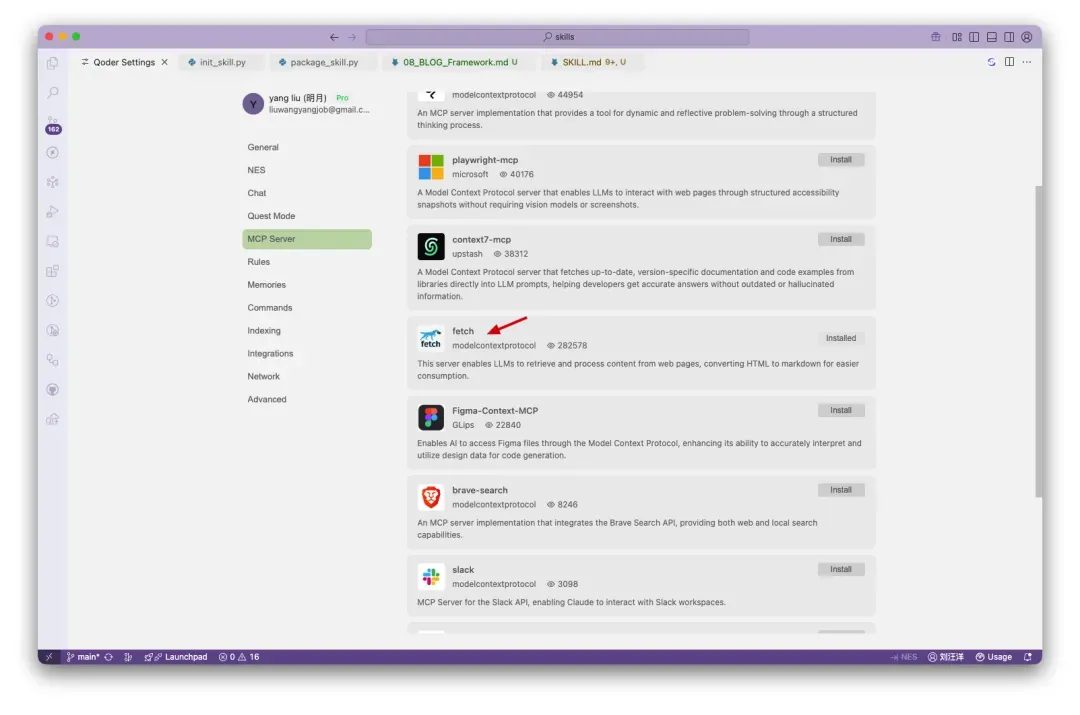Install the slack MCP server

(840, 570)
